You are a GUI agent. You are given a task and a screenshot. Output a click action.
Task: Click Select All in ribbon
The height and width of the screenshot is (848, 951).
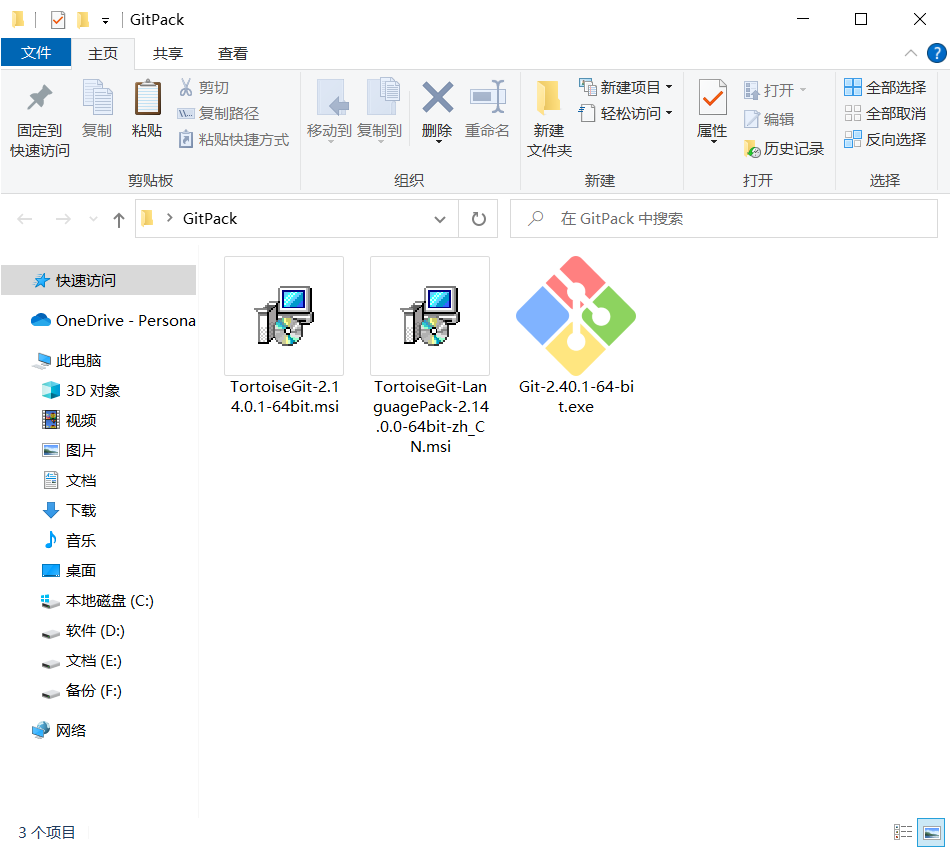point(885,88)
